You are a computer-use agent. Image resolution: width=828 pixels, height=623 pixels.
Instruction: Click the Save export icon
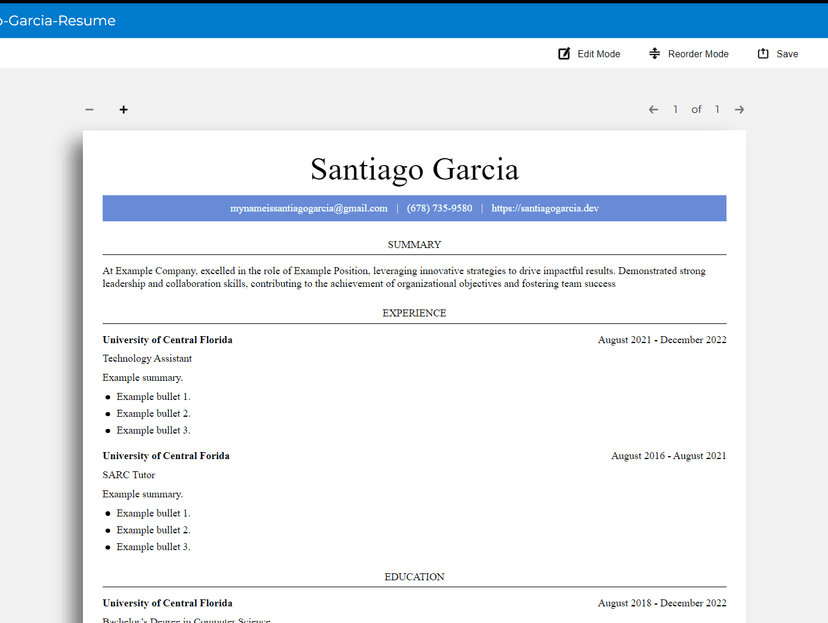click(x=763, y=54)
